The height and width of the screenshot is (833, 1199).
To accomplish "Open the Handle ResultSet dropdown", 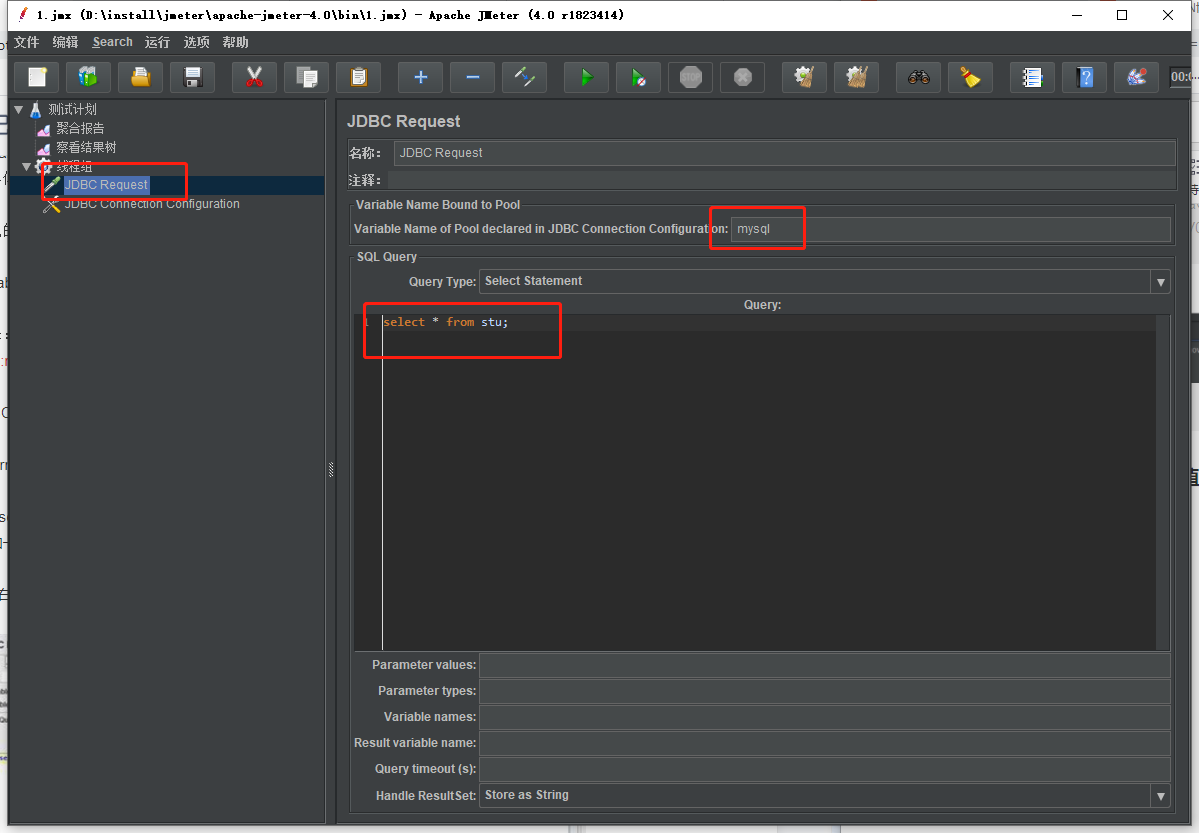I will point(1160,796).
